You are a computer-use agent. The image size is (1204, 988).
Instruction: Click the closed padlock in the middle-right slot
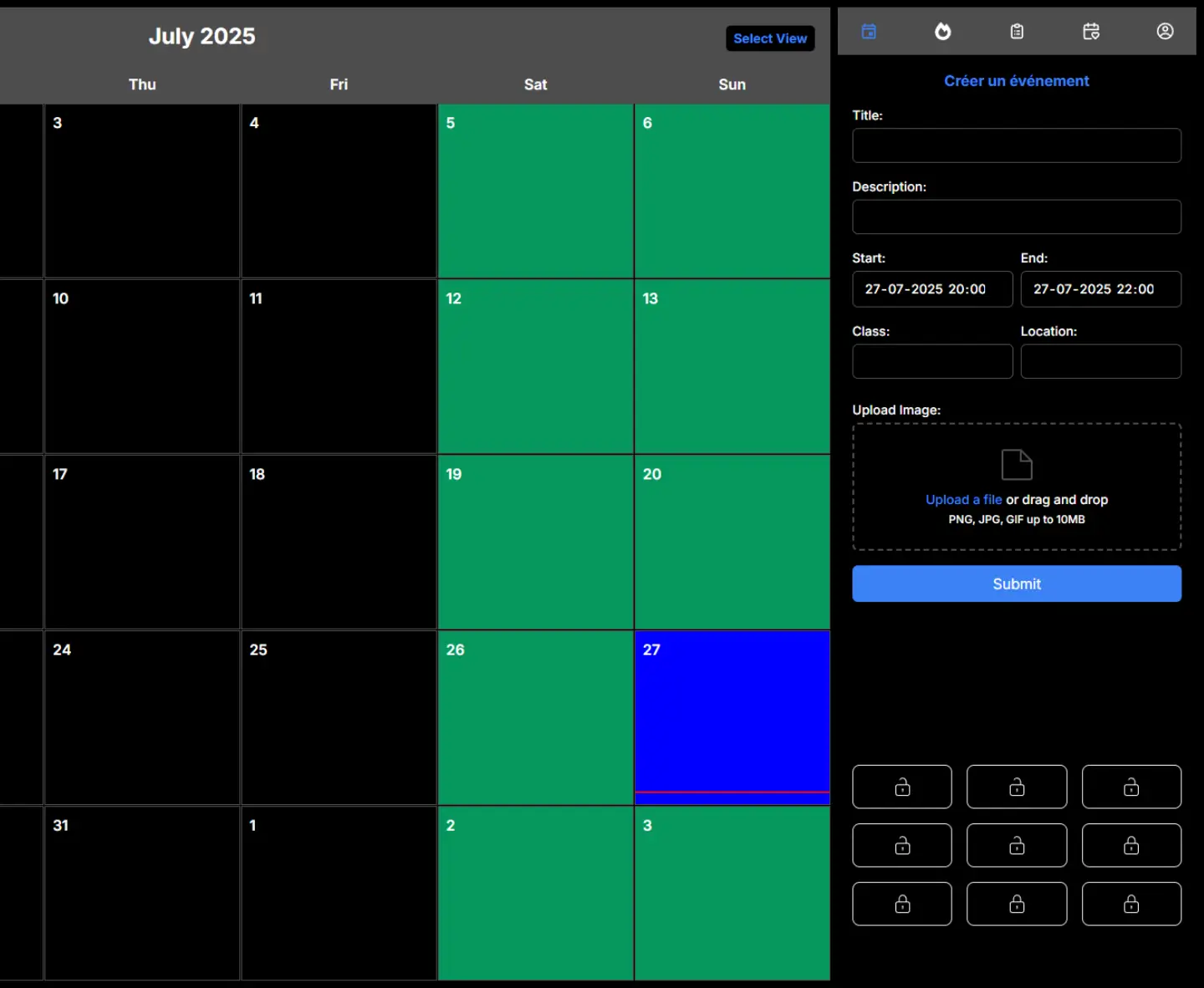(1132, 845)
